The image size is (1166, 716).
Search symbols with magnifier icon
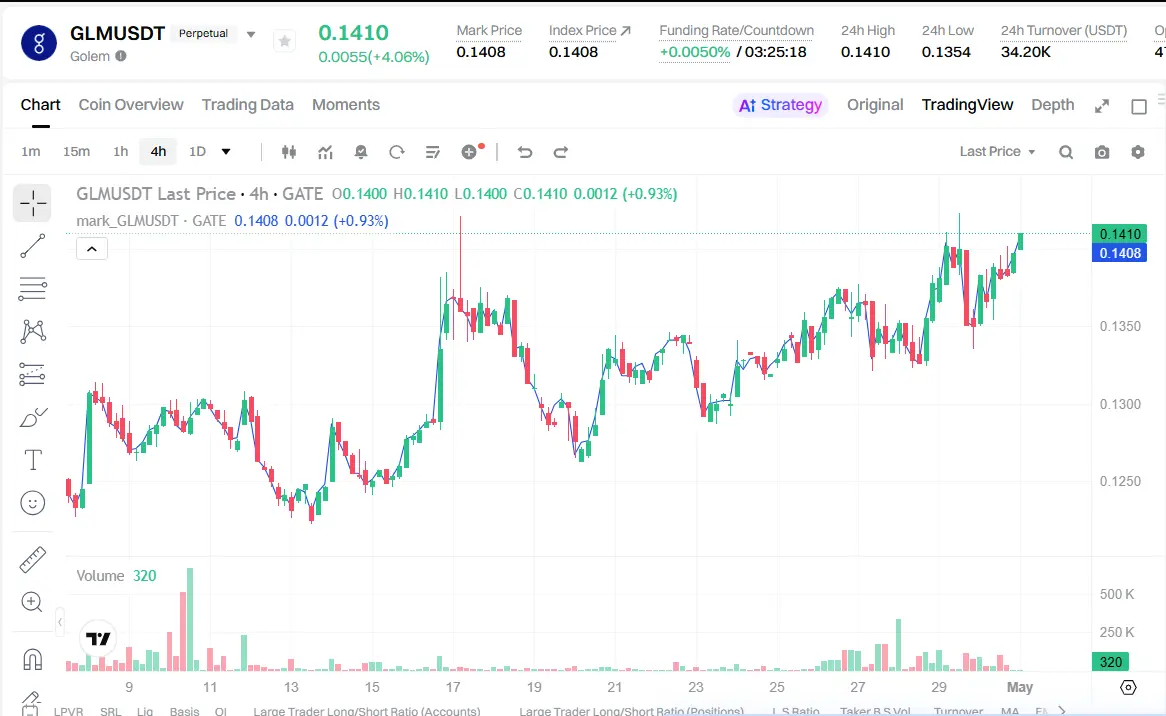click(x=1066, y=152)
